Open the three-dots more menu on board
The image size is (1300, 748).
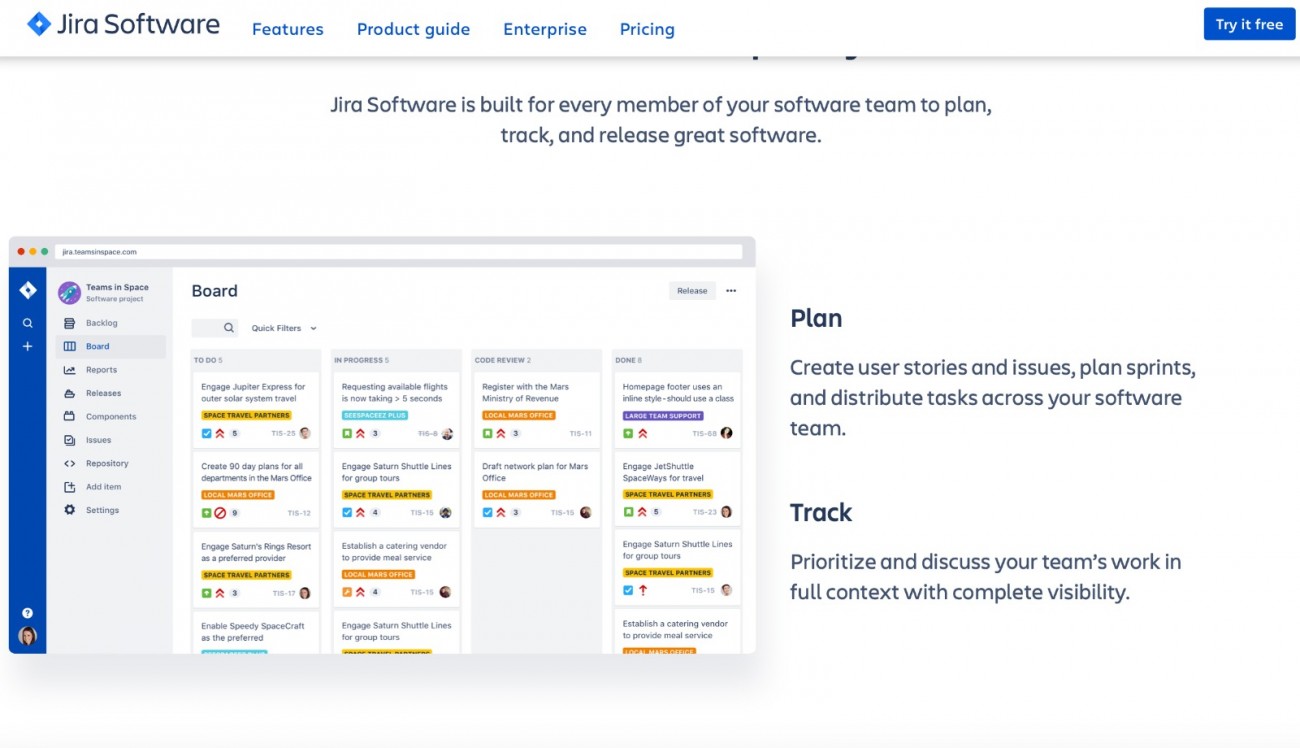pos(731,291)
